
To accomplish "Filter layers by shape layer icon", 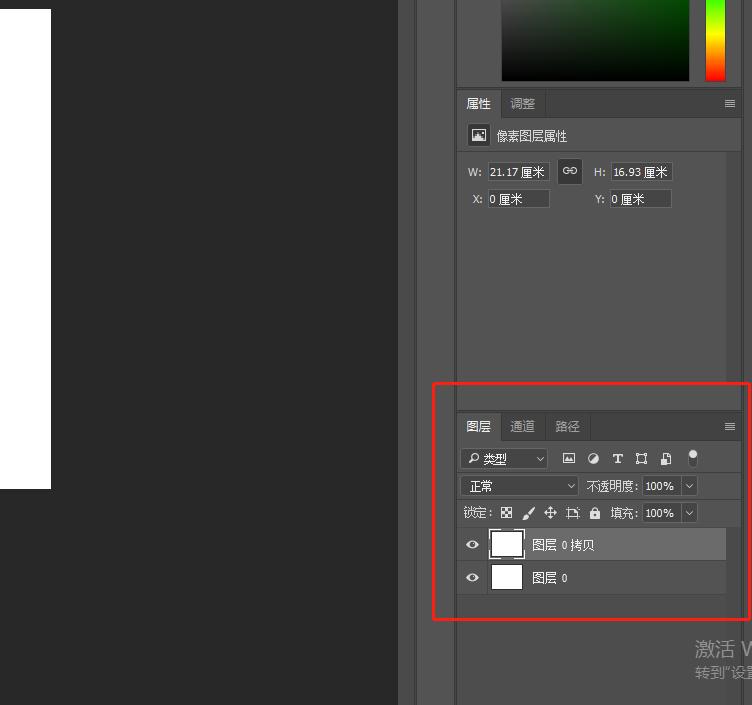I will click(x=641, y=459).
